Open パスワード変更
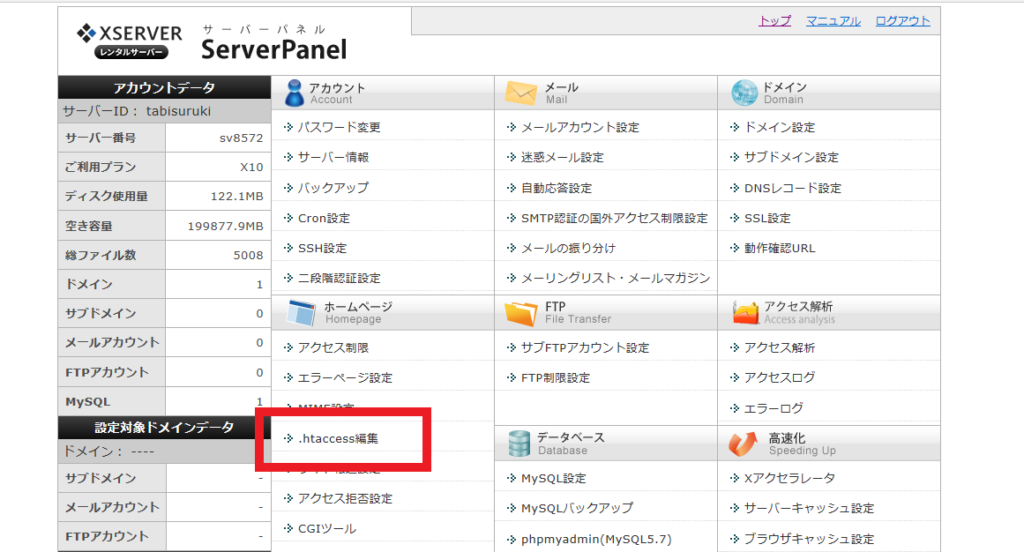The width and height of the screenshot is (1024, 552). [x=339, y=127]
